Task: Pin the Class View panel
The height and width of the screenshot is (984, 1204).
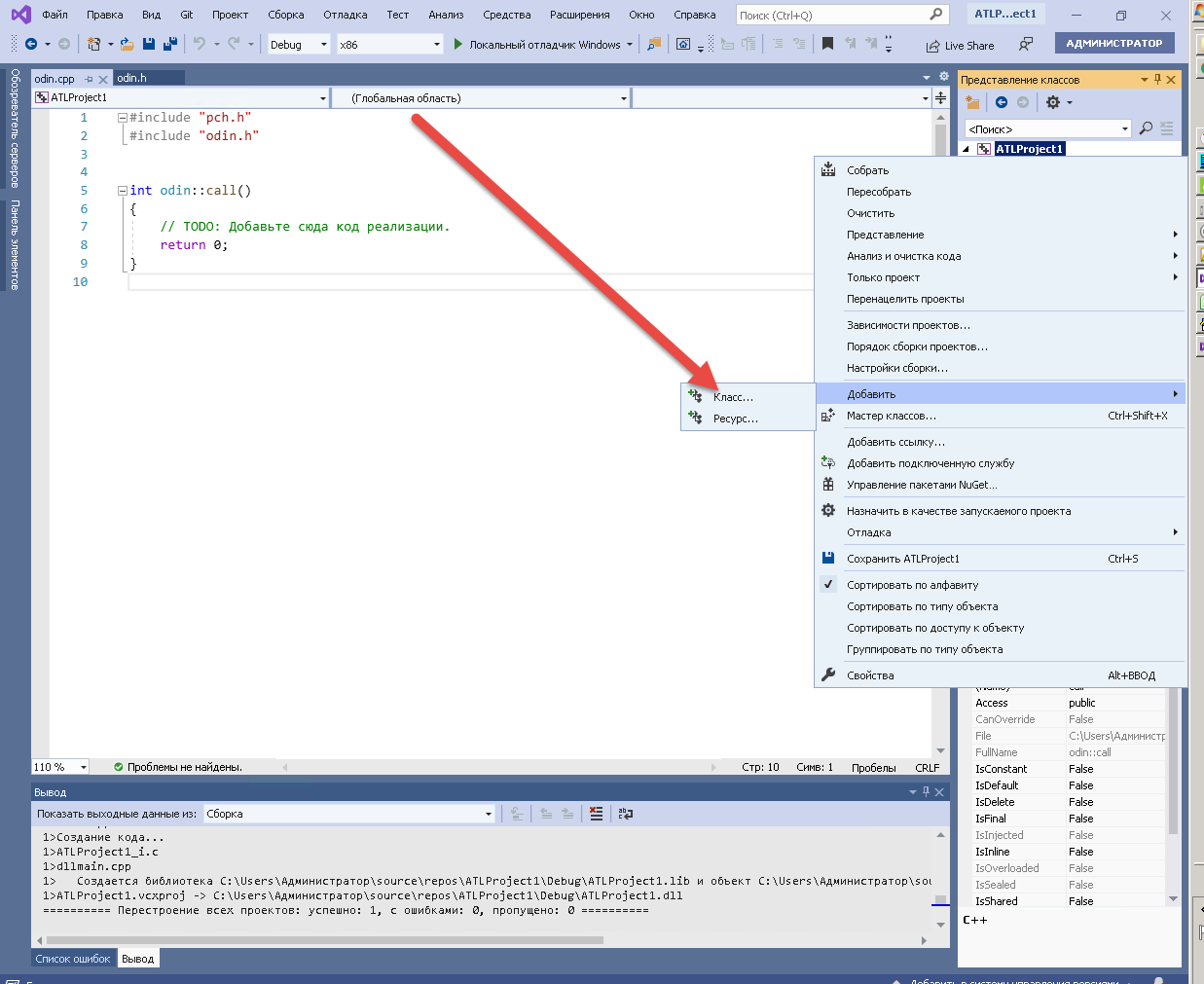Action: click(1157, 80)
